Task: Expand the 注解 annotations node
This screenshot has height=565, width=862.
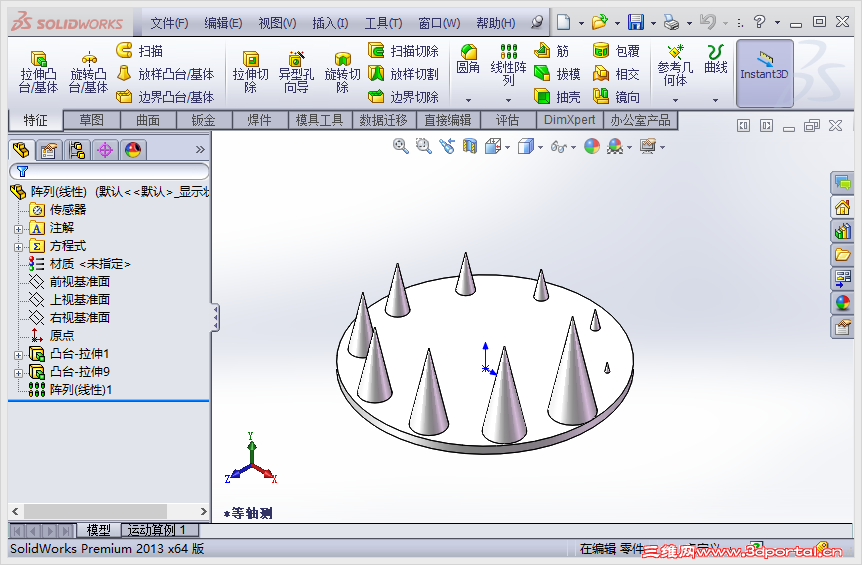Action: click(18, 229)
